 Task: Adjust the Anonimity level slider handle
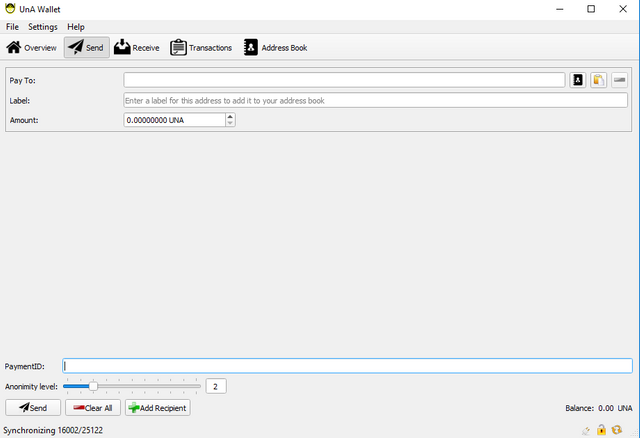point(93,386)
